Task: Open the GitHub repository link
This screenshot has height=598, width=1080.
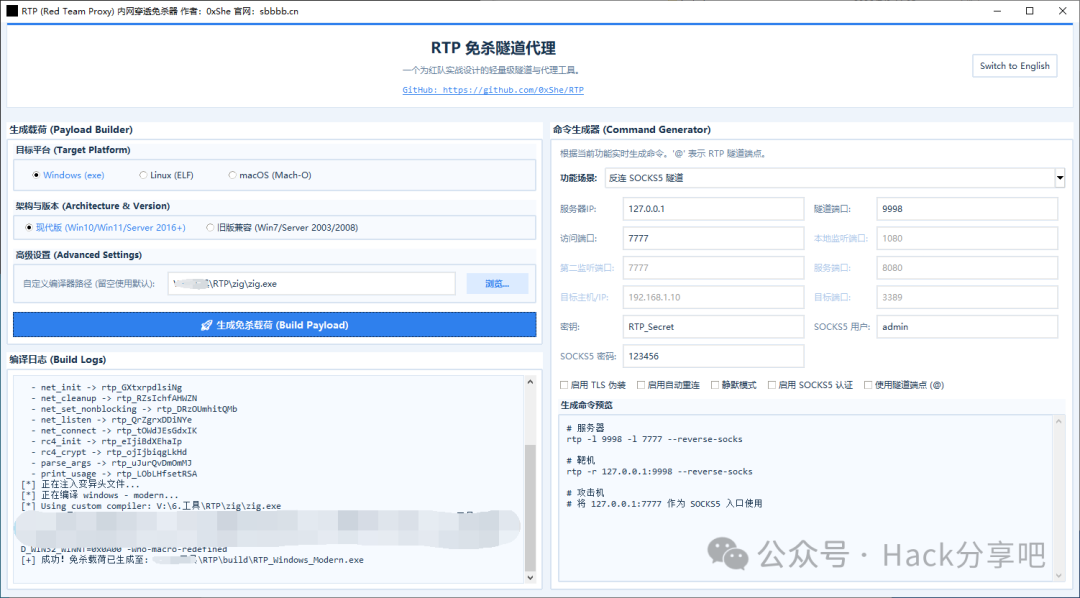Action: coord(493,90)
